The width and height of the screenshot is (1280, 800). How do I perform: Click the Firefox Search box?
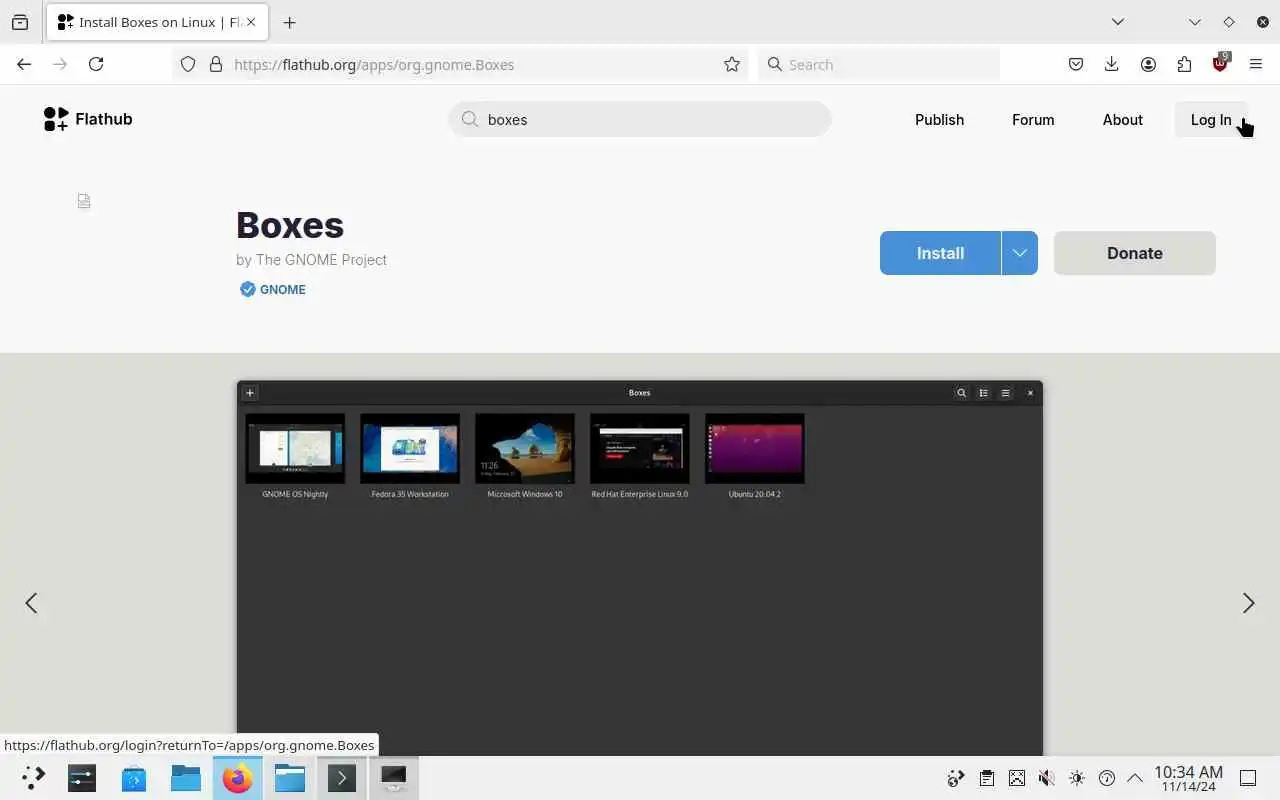(x=878, y=64)
